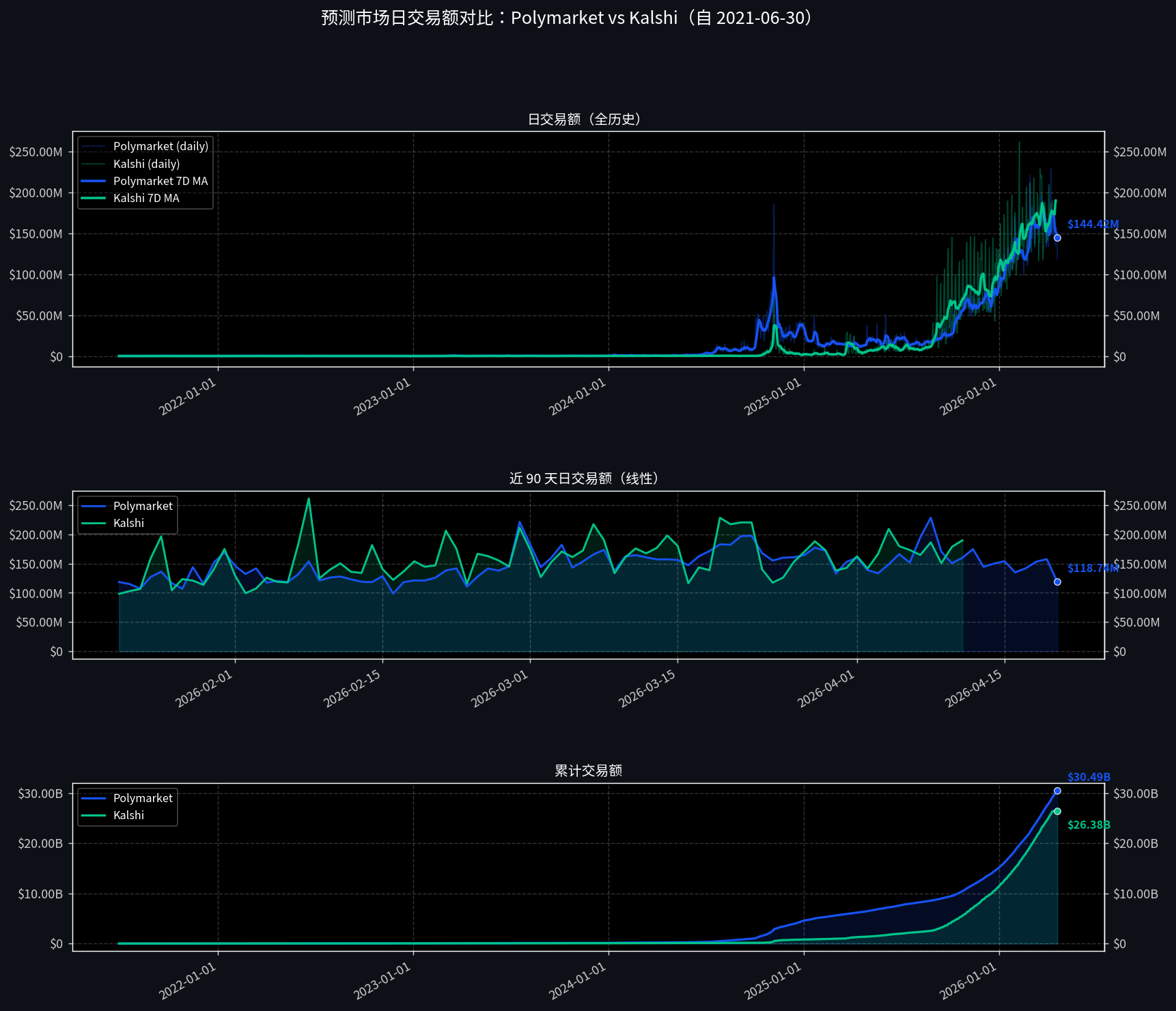Click left-axis "$30.00B" label of cumulative chart
Viewport: 1176px width, 1011px height.
[40, 794]
